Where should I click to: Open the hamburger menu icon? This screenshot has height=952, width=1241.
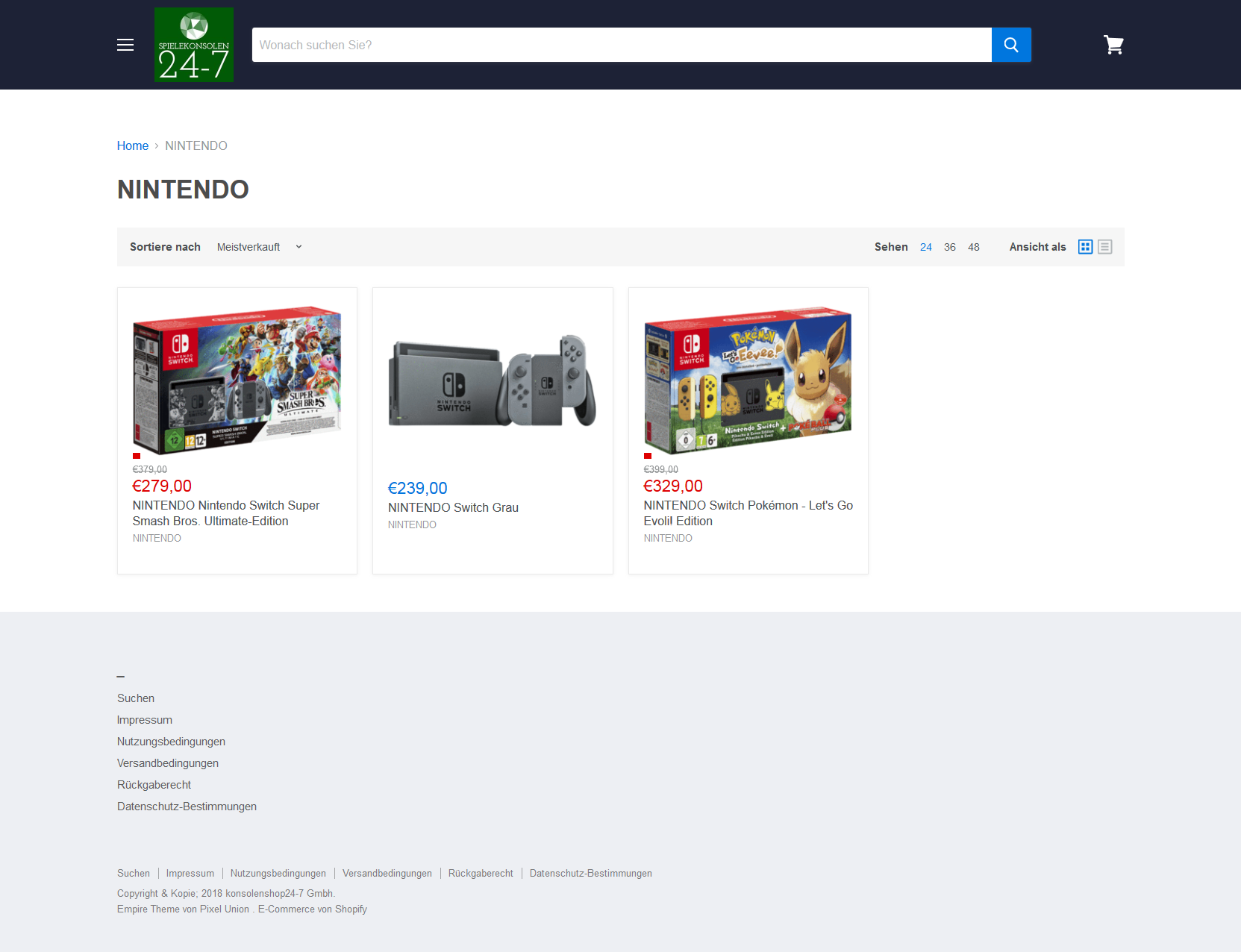point(125,45)
